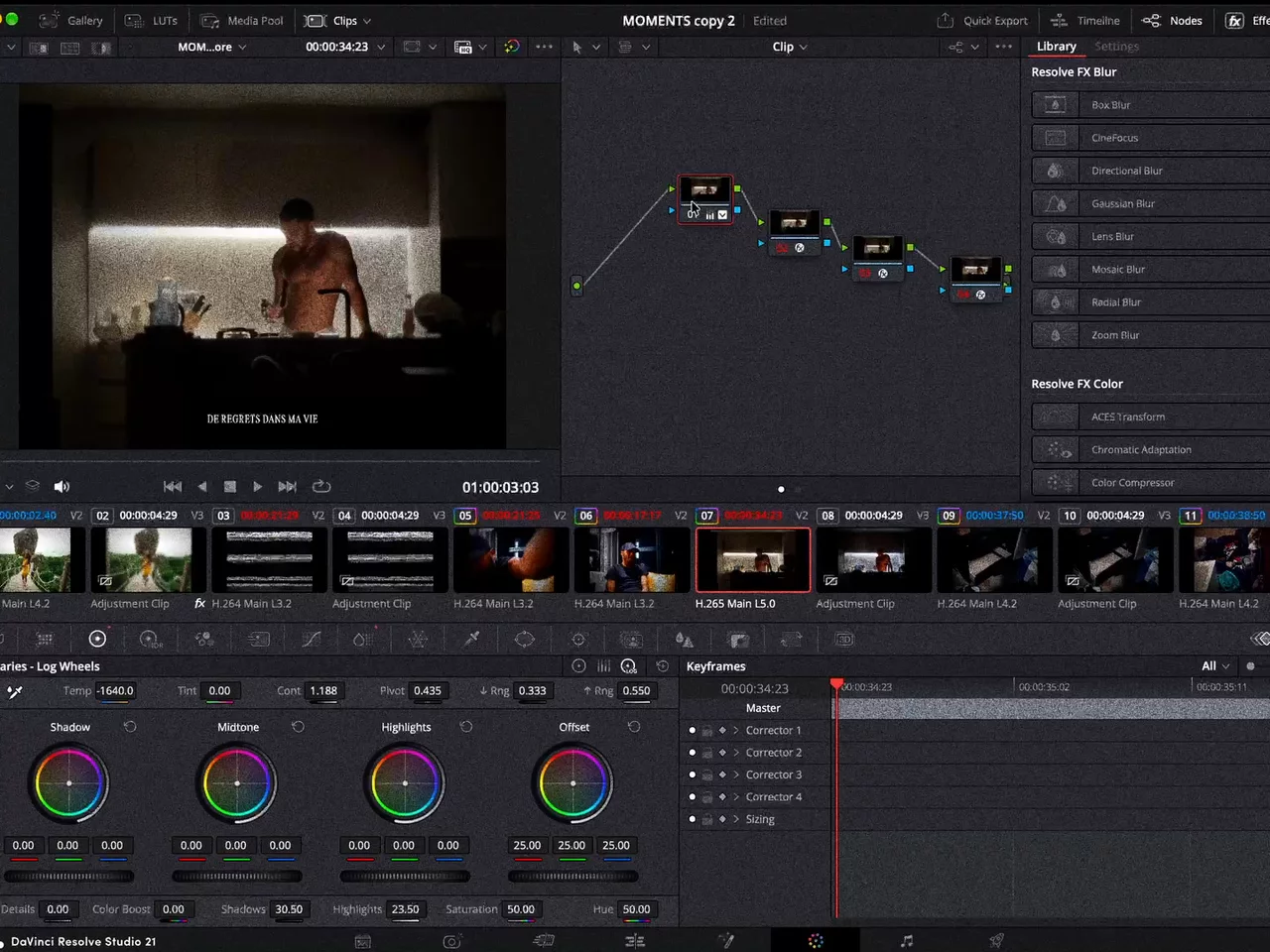Open the Qualifier eyedropper palette

tap(472, 640)
